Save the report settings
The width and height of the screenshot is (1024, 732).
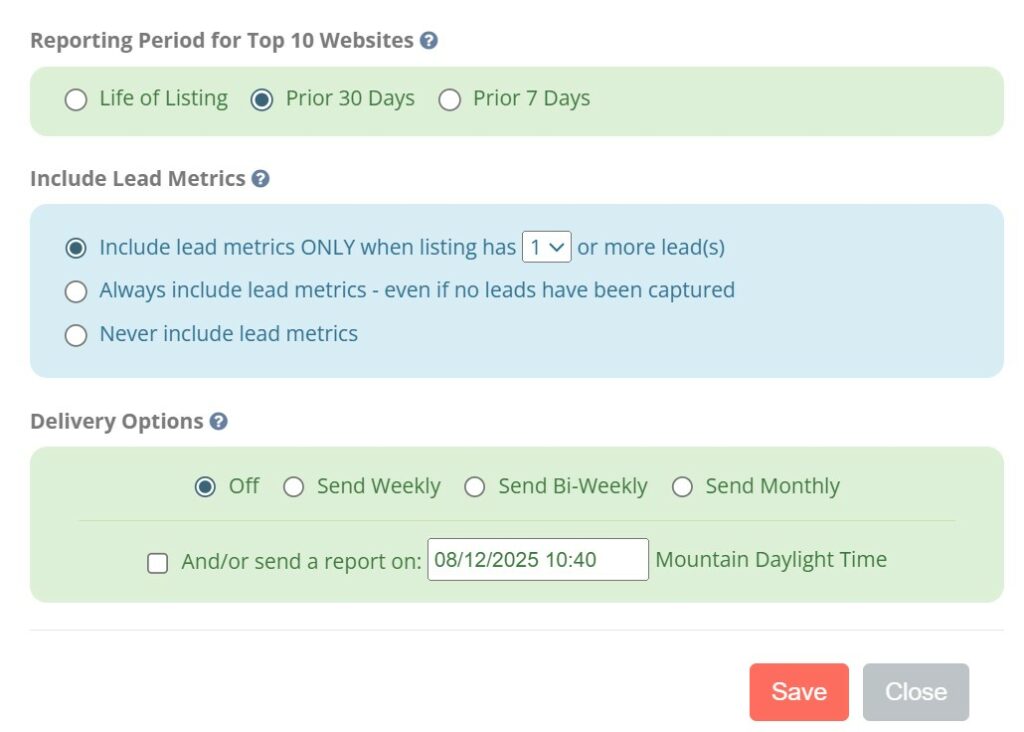799,692
